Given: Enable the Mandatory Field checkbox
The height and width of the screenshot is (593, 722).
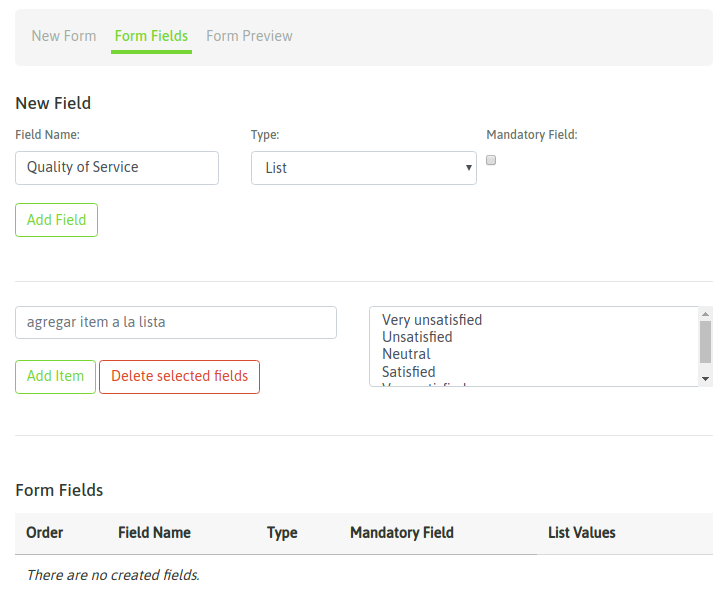Looking at the screenshot, I should [491, 160].
